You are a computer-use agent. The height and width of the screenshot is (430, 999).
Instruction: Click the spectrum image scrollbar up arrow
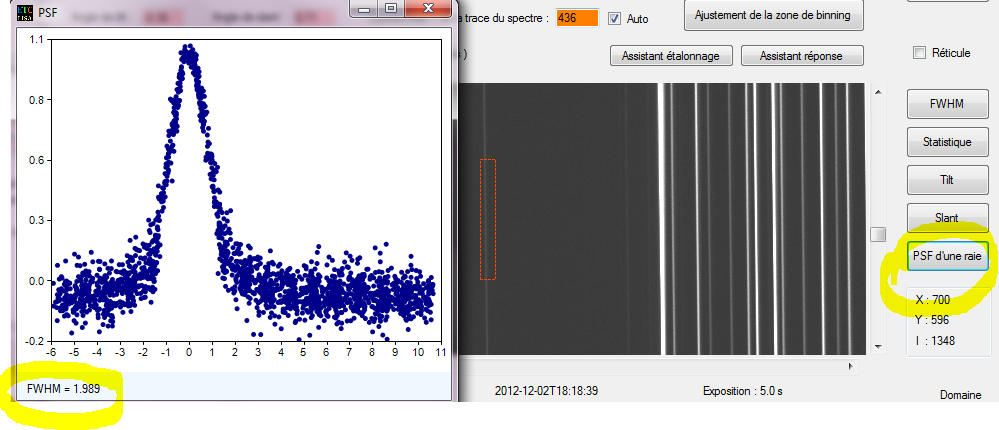[x=878, y=93]
